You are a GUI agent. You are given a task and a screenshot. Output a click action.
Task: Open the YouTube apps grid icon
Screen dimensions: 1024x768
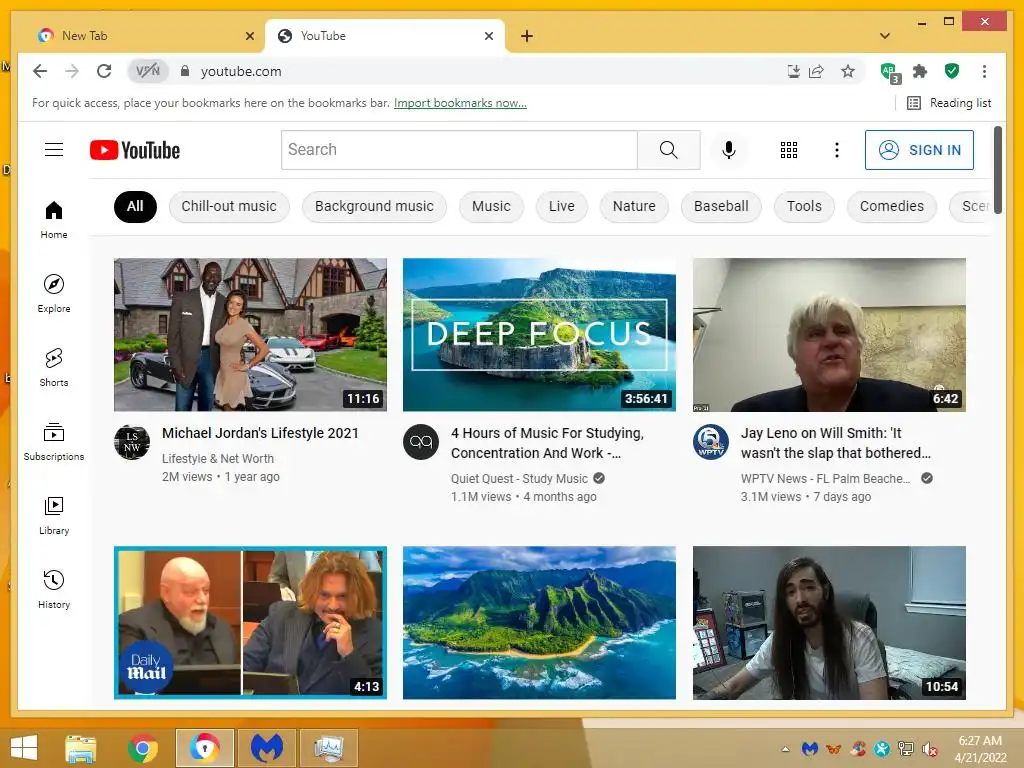(788, 150)
